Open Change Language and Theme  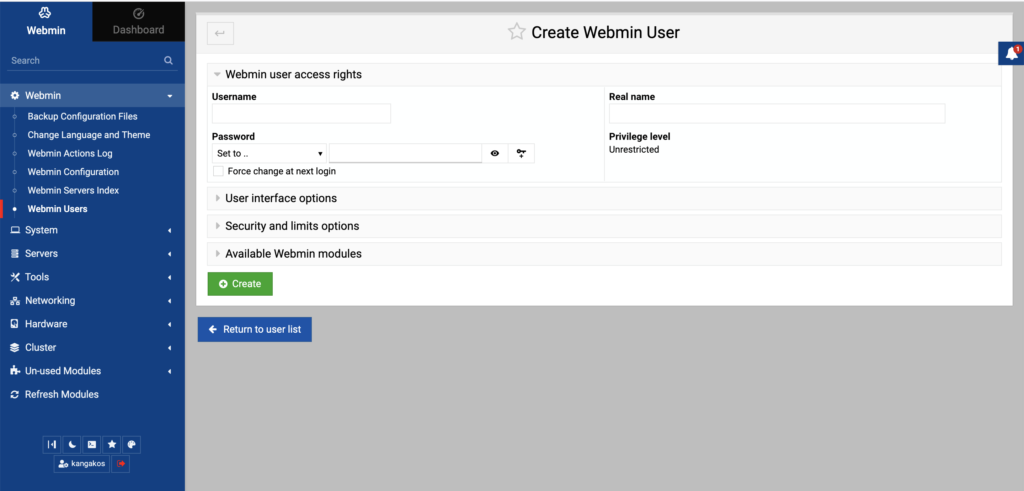(x=89, y=135)
